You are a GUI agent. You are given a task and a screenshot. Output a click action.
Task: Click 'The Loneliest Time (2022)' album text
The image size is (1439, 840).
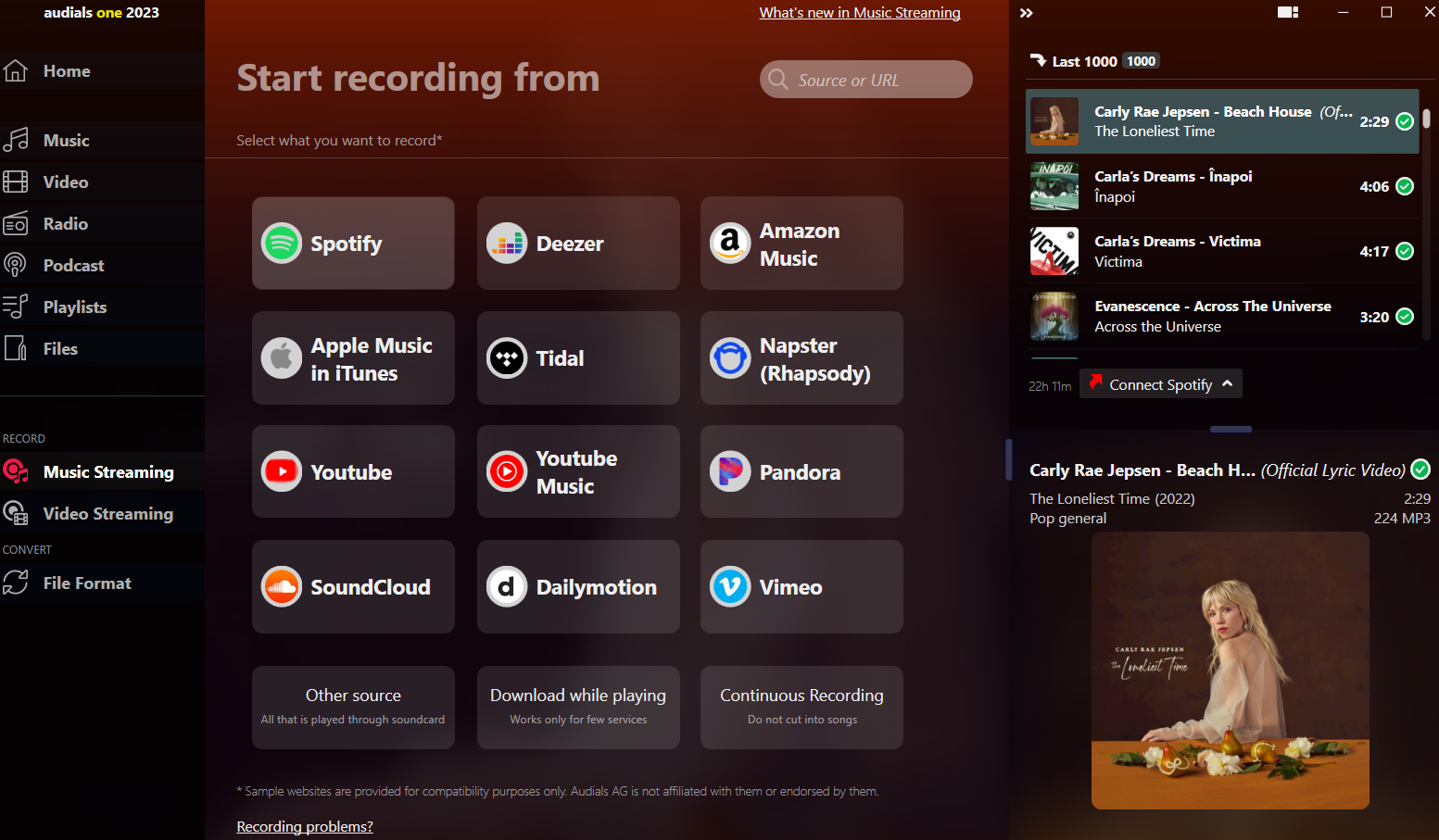pos(1112,498)
